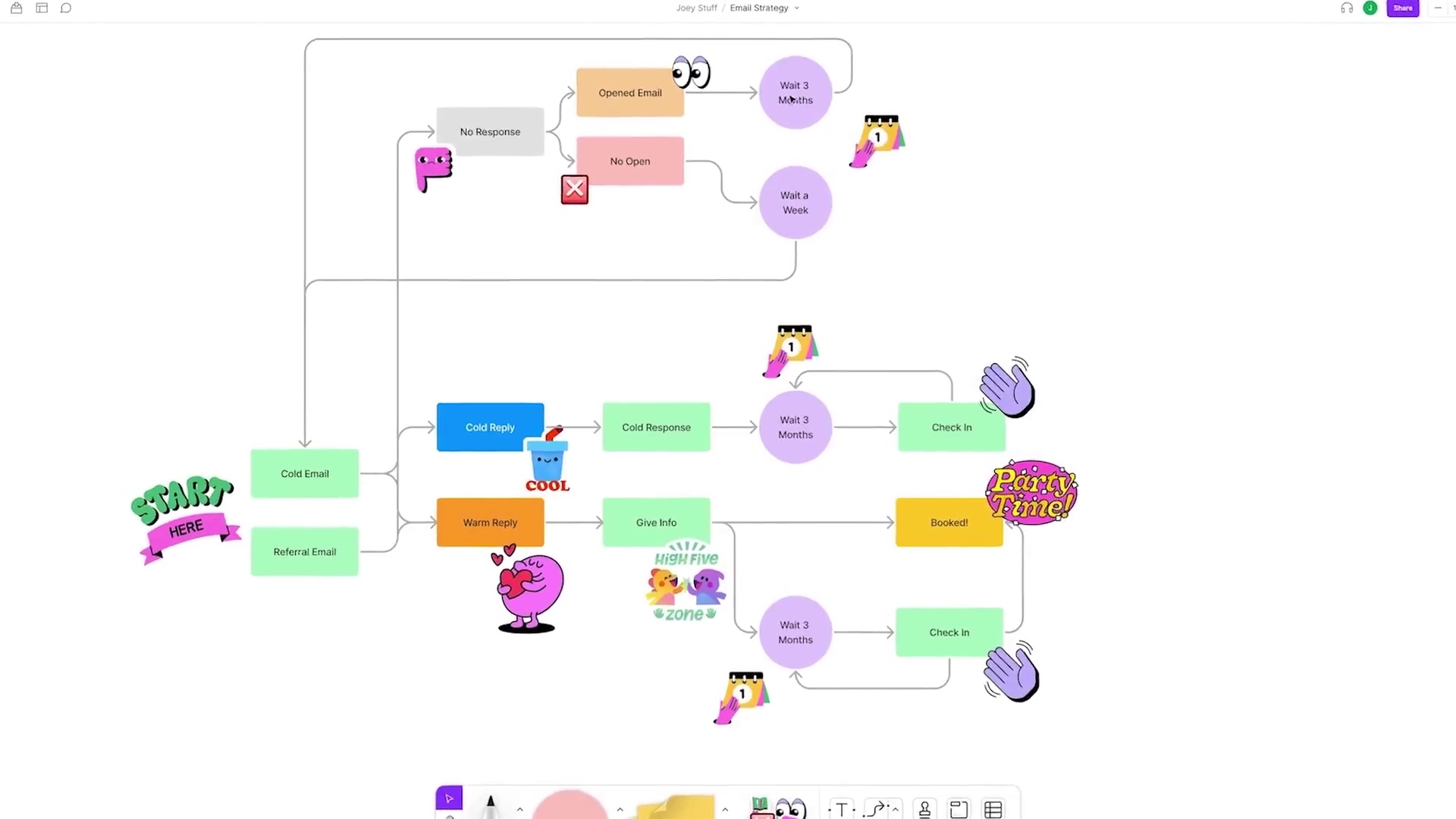
Task: Select the color fill swatch in toolbar
Action: pyautogui.click(x=570, y=808)
